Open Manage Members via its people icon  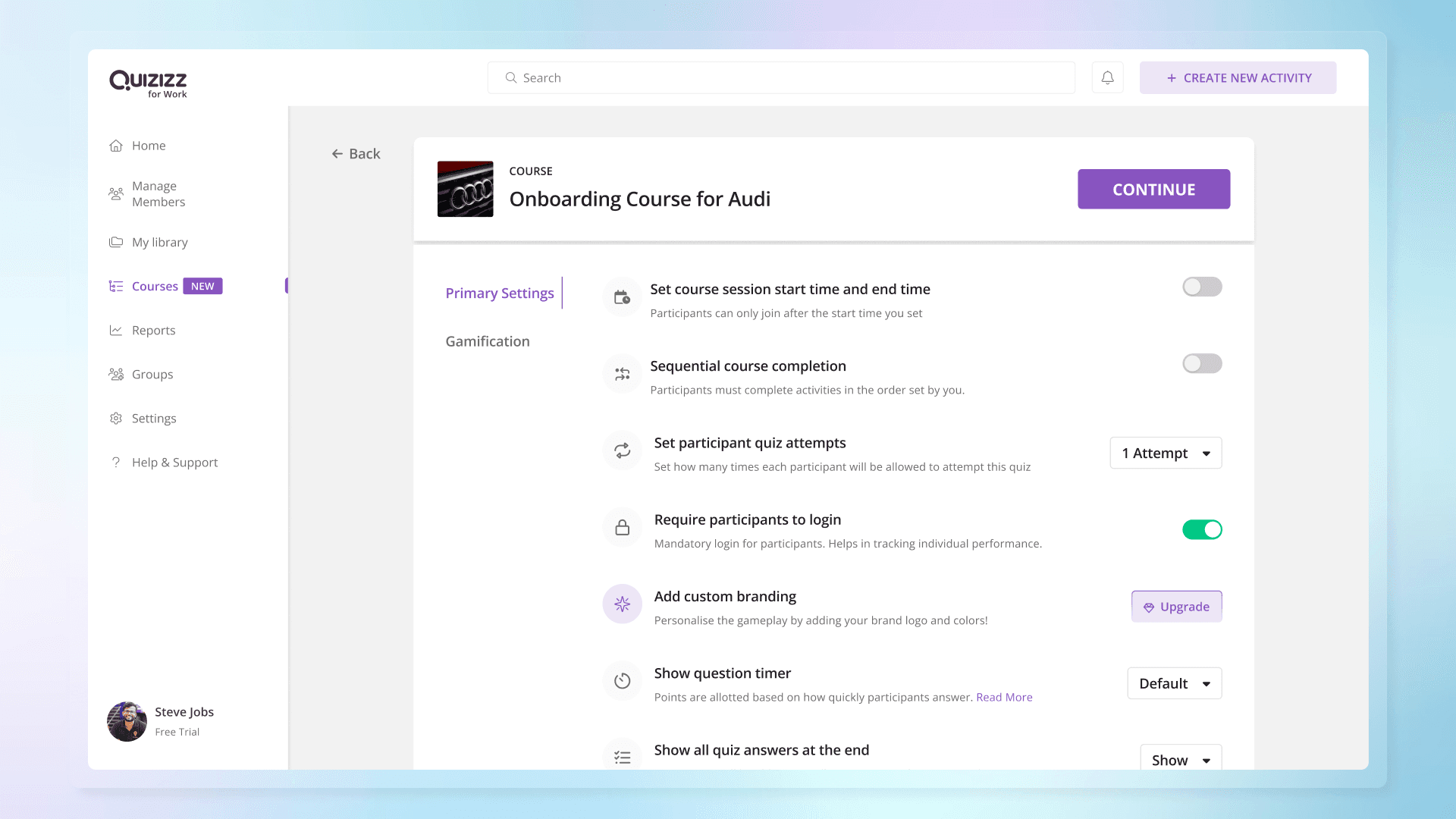tap(116, 194)
